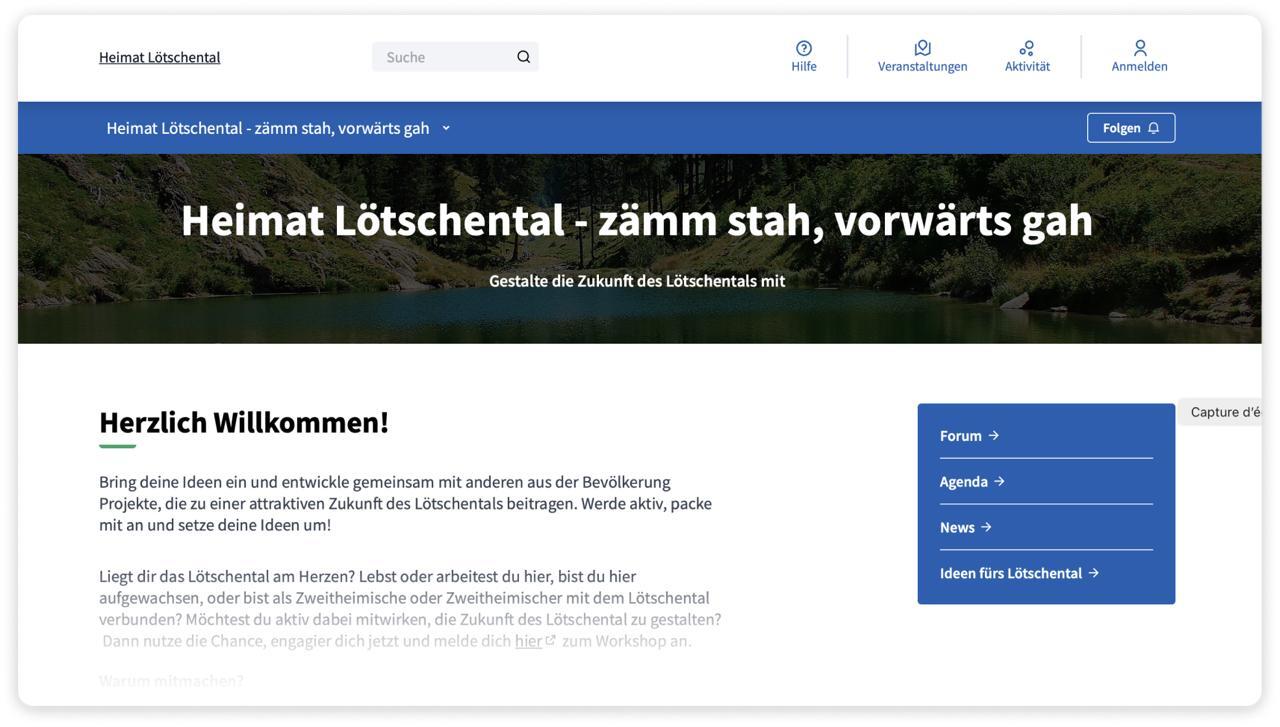Click arrow beside Ideen fürs Lötschental
This screenshot has height=727, width=1280.
[1093, 574]
